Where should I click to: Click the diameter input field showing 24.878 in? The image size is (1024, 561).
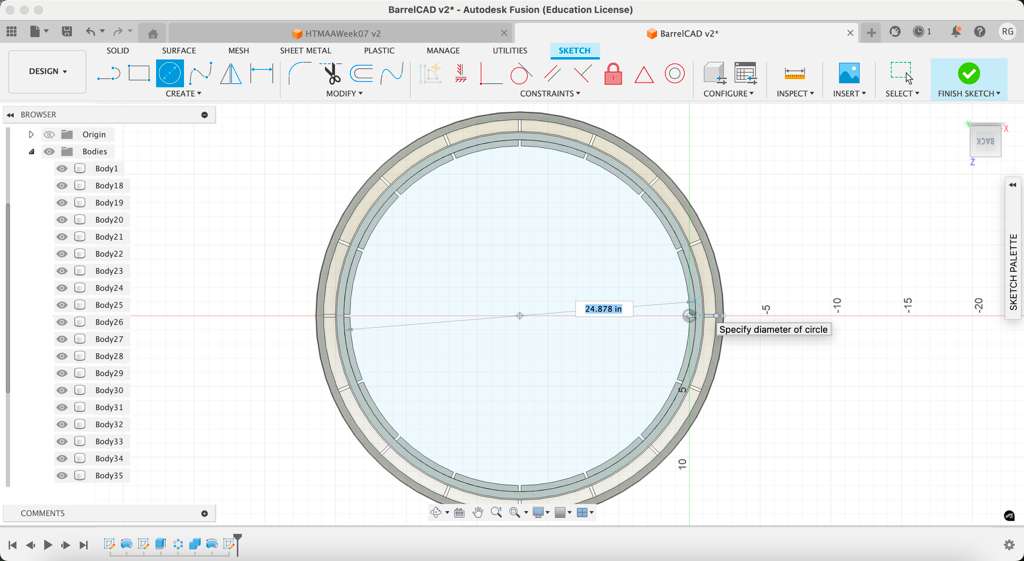(x=604, y=309)
